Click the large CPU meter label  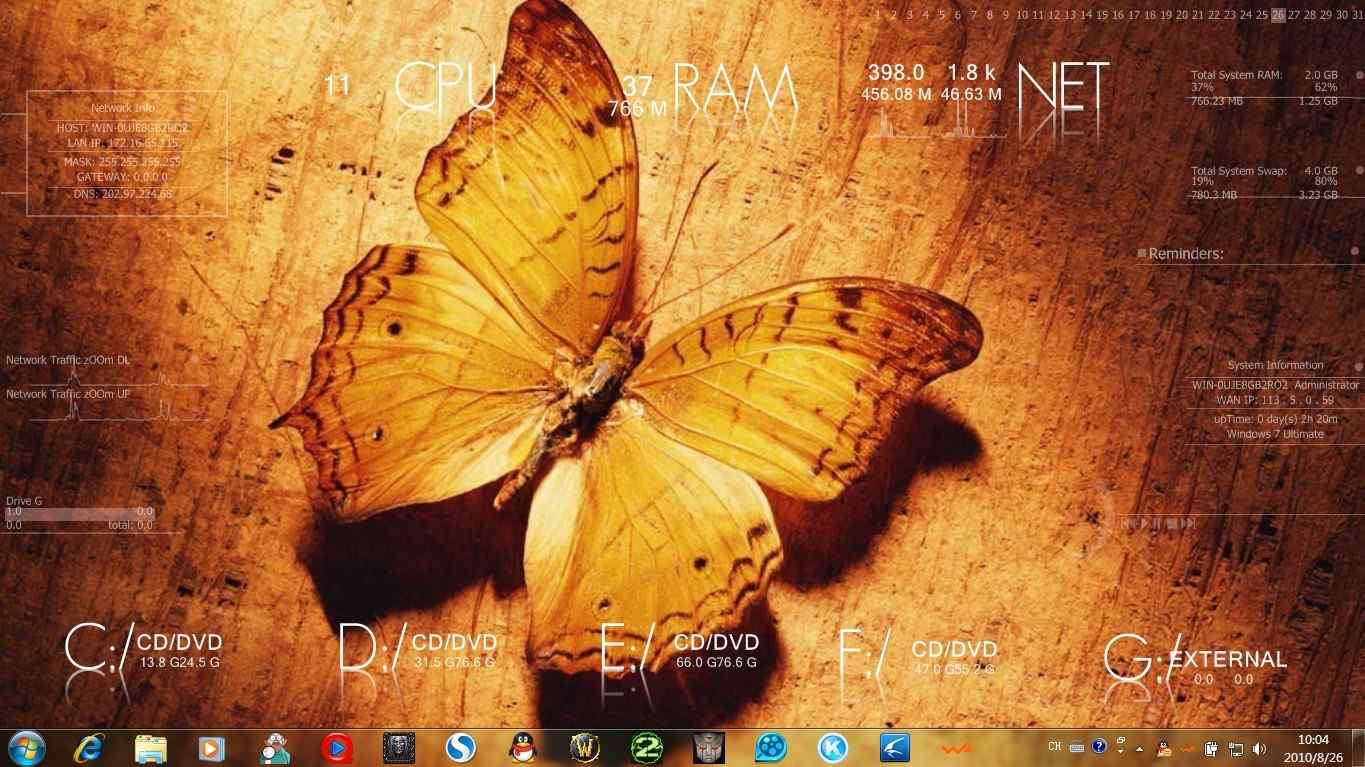point(446,86)
